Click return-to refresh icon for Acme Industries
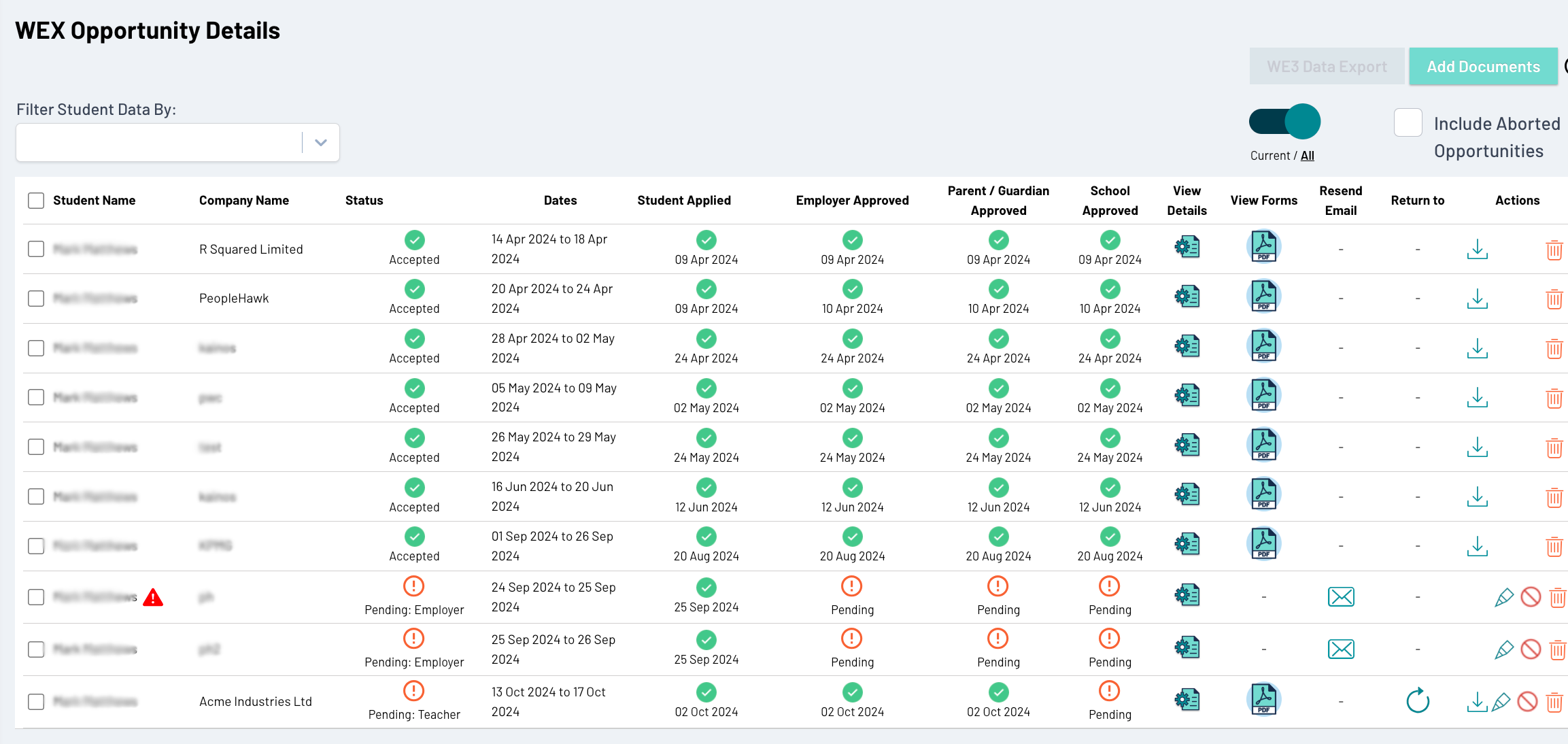The height and width of the screenshot is (744, 1568). pyautogui.click(x=1417, y=701)
